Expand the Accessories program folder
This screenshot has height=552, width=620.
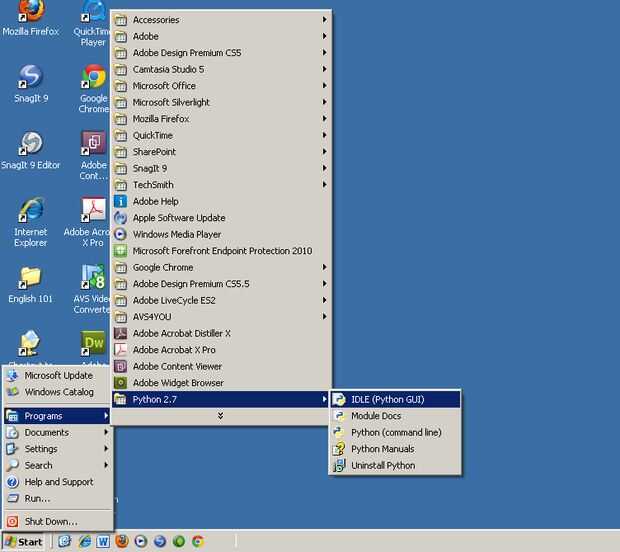click(x=221, y=20)
